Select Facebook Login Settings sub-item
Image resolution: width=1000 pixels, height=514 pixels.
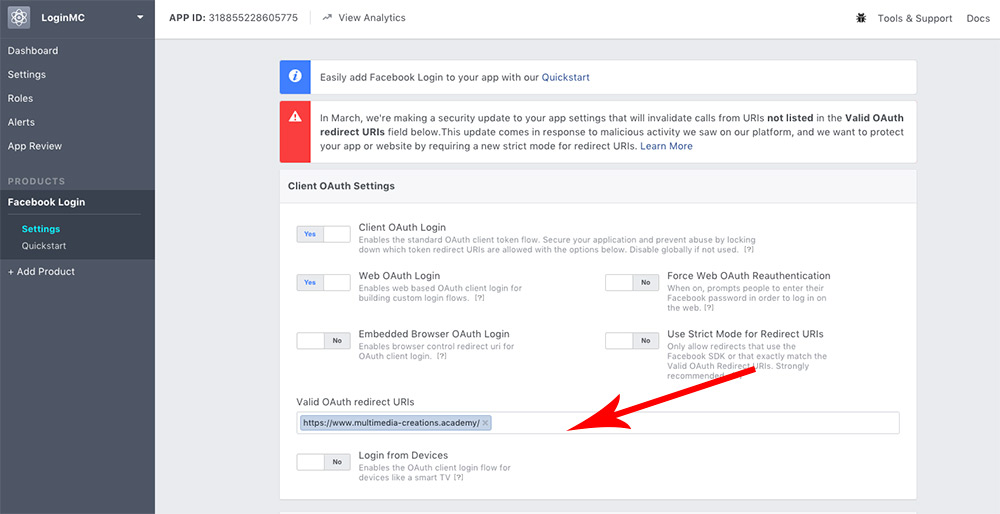41,229
